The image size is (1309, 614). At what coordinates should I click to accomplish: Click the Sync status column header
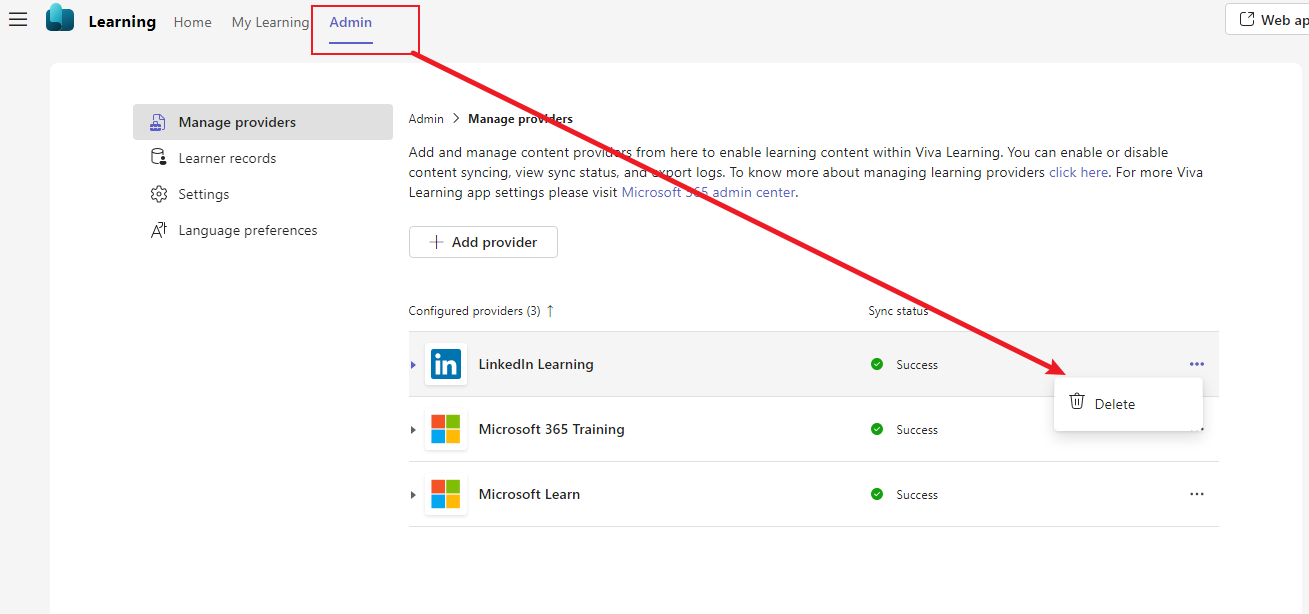tap(898, 311)
